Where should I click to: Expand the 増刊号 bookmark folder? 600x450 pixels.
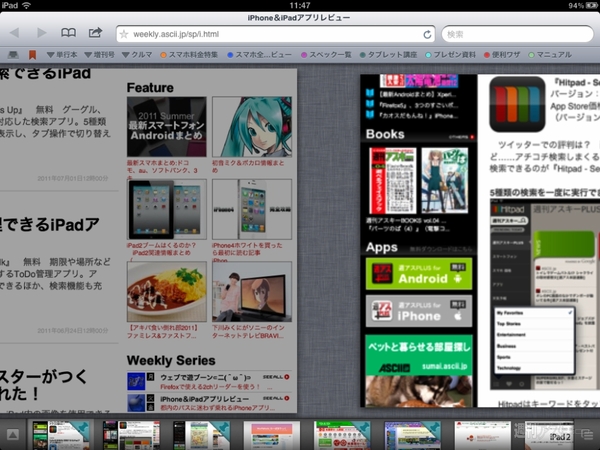pyautogui.click(x=99, y=55)
